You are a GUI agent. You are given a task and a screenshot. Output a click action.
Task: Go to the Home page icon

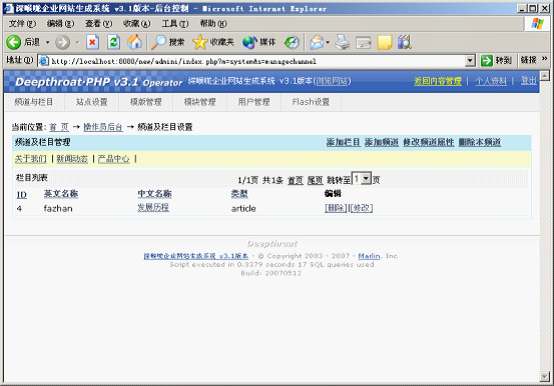pos(135,42)
